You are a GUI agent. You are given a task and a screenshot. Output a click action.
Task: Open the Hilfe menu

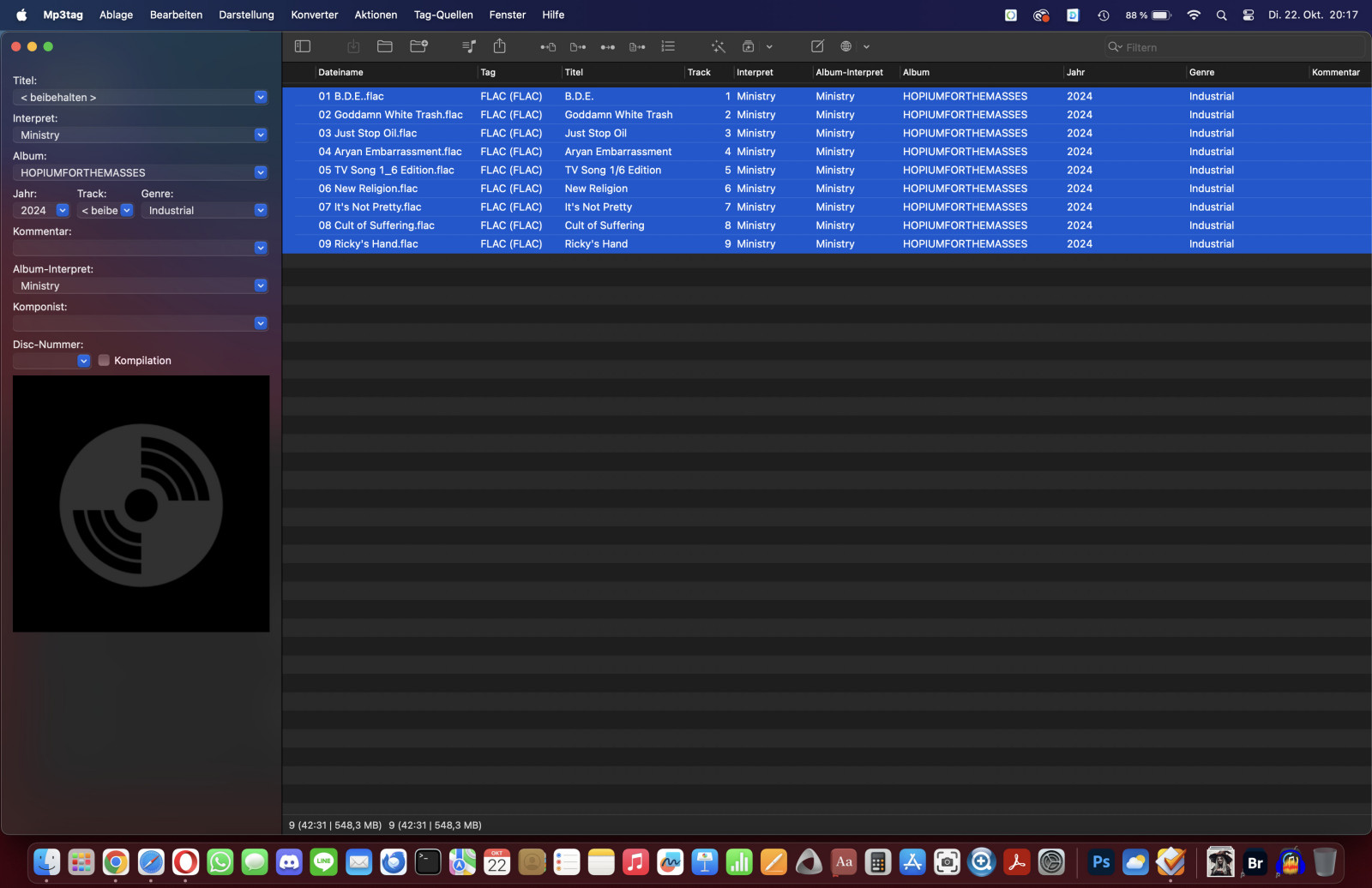553,15
